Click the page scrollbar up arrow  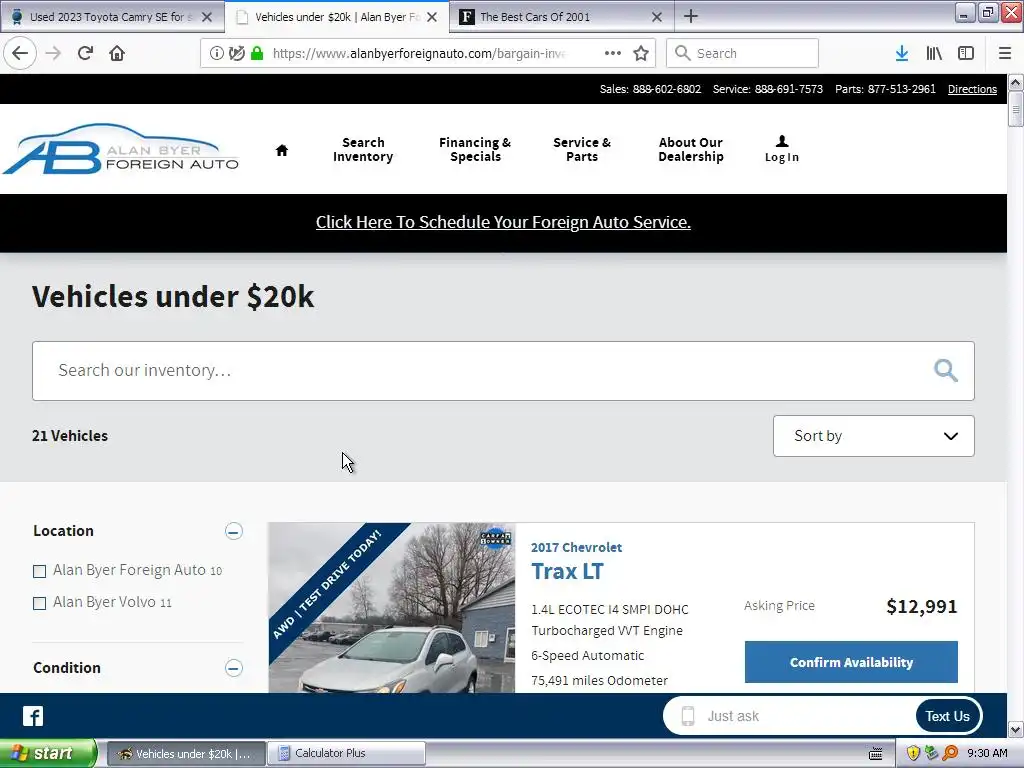pyautogui.click(x=1016, y=82)
